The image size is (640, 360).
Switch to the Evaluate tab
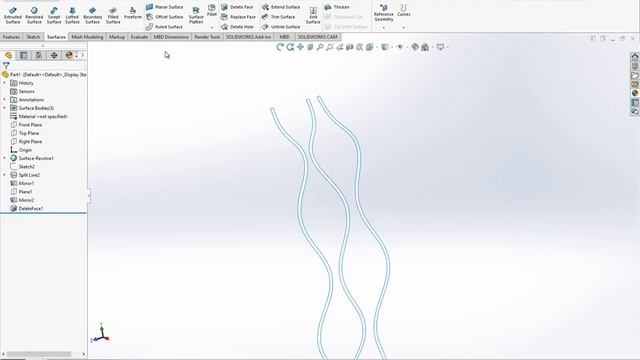click(x=139, y=37)
